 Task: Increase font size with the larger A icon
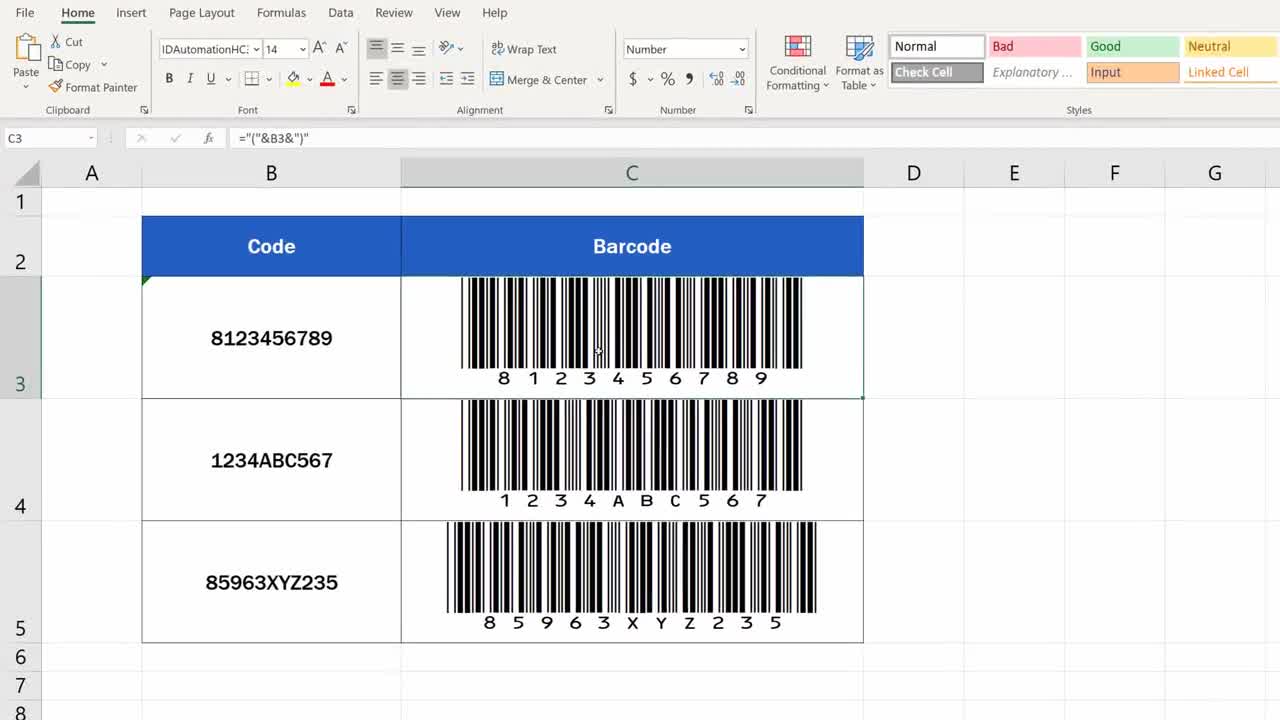point(320,48)
